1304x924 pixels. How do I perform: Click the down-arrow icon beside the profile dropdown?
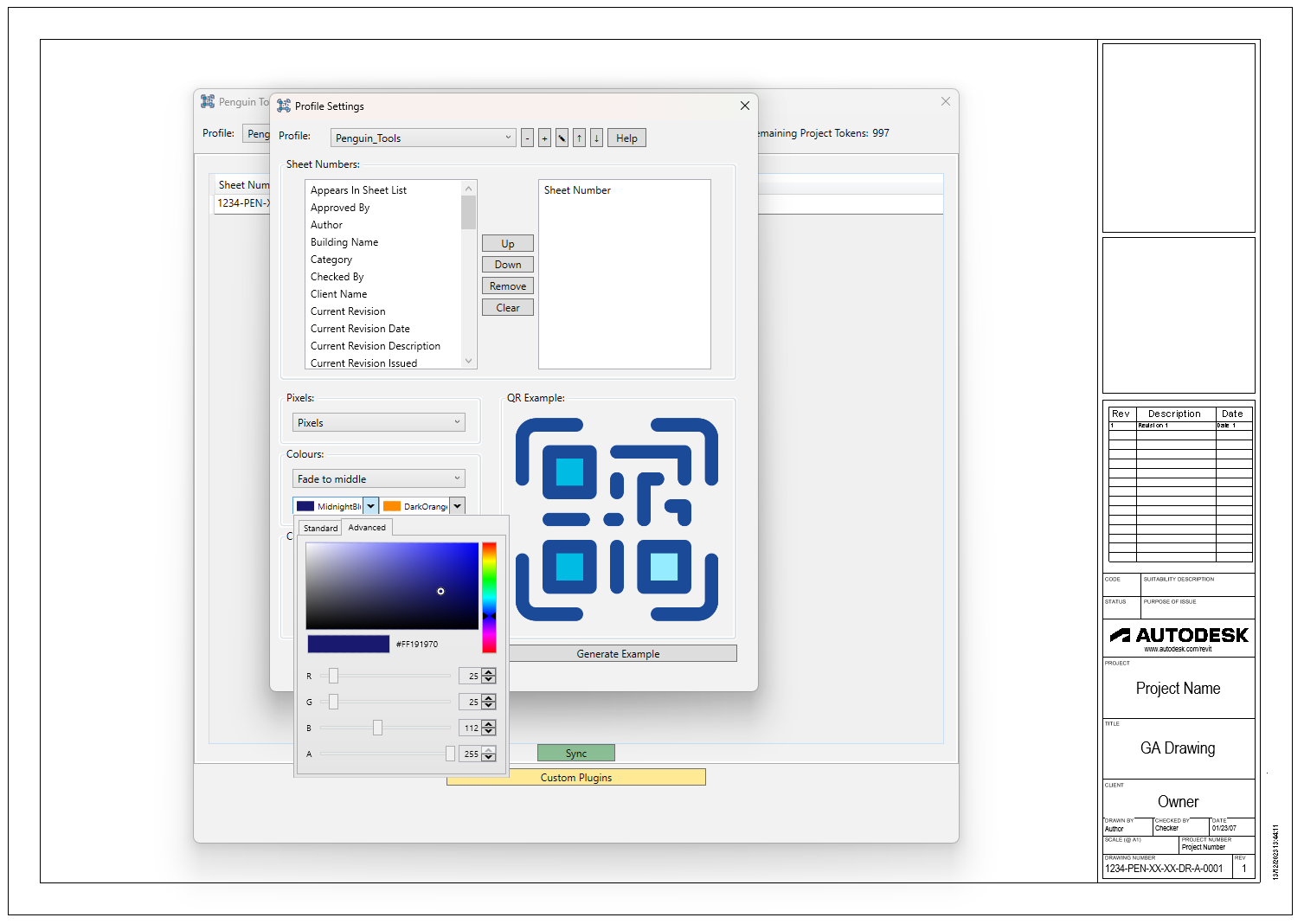[x=596, y=138]
